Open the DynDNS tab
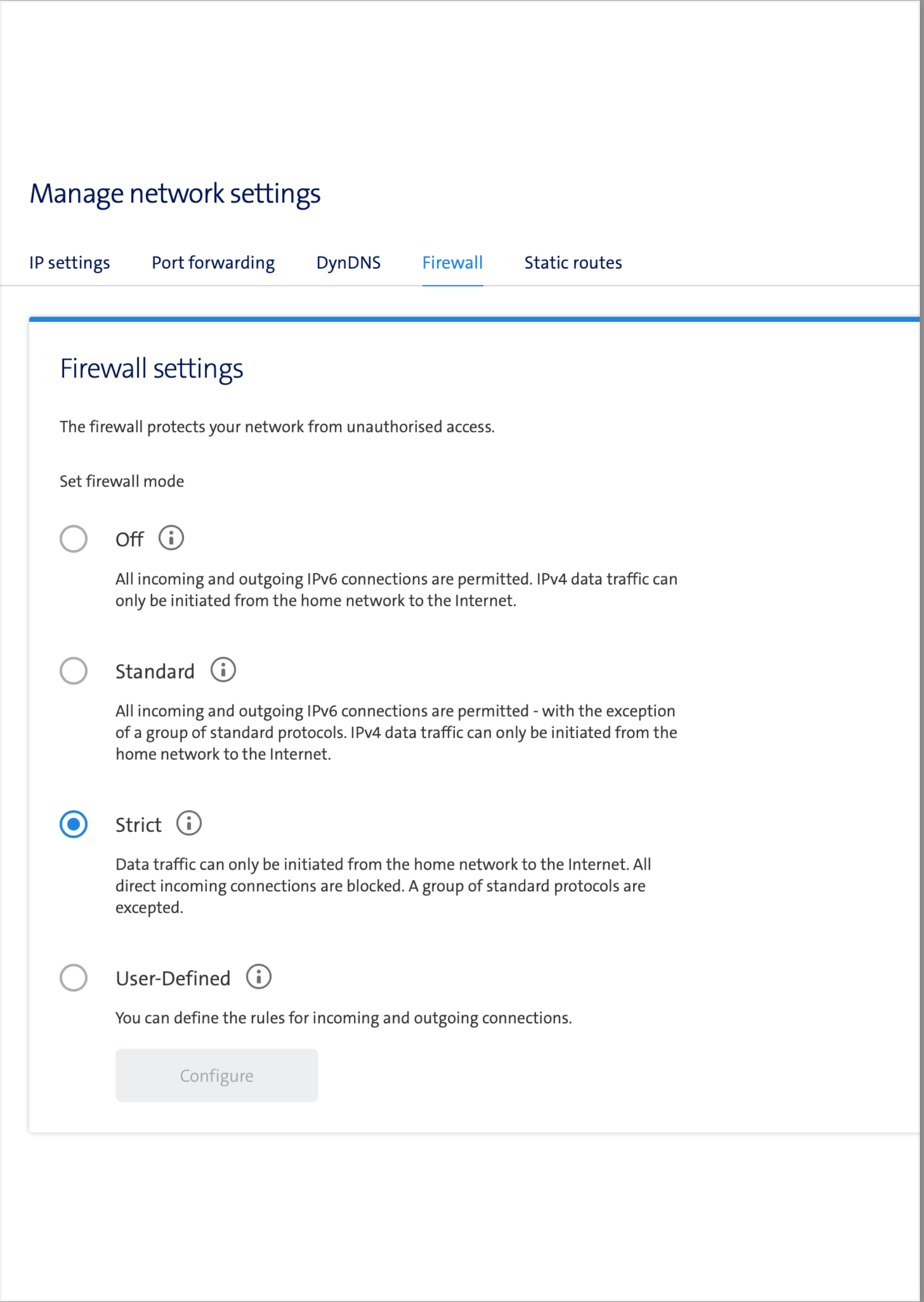 click(348, 262)
